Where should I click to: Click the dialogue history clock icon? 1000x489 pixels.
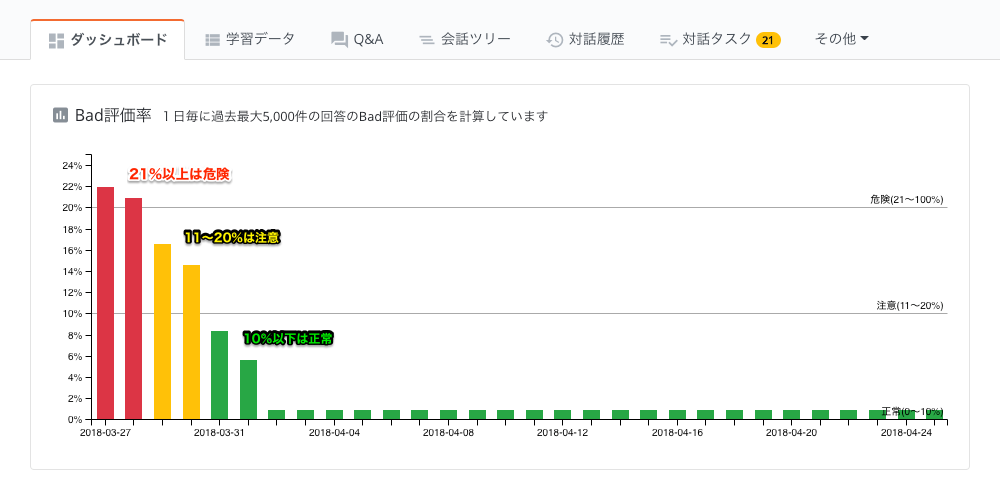(x=554, y=40)
